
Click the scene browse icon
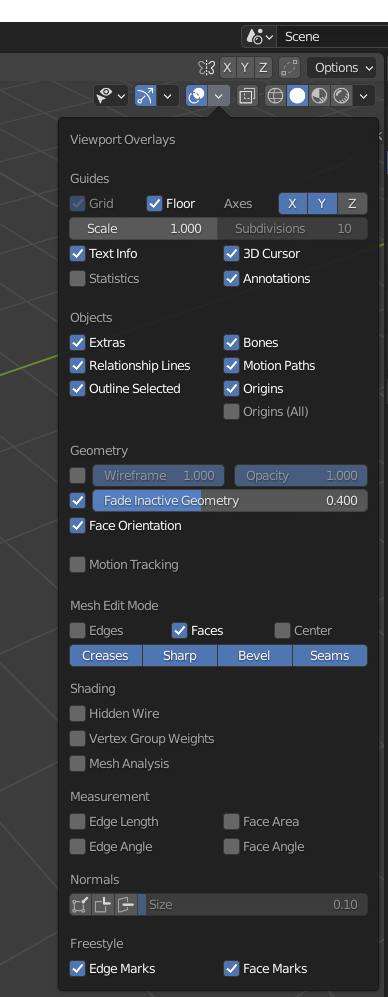pyautogui.click(x=259, y=37)
